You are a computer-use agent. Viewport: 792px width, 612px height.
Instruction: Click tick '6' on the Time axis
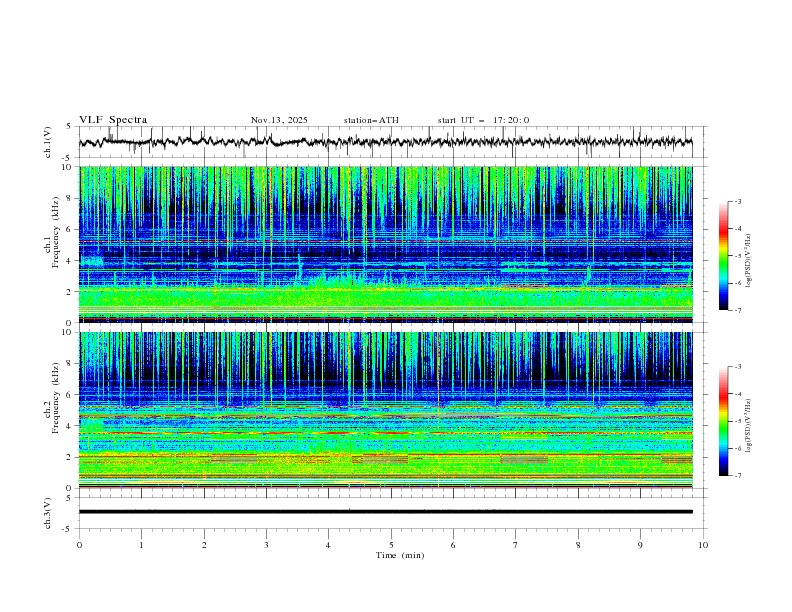[453, 545]
